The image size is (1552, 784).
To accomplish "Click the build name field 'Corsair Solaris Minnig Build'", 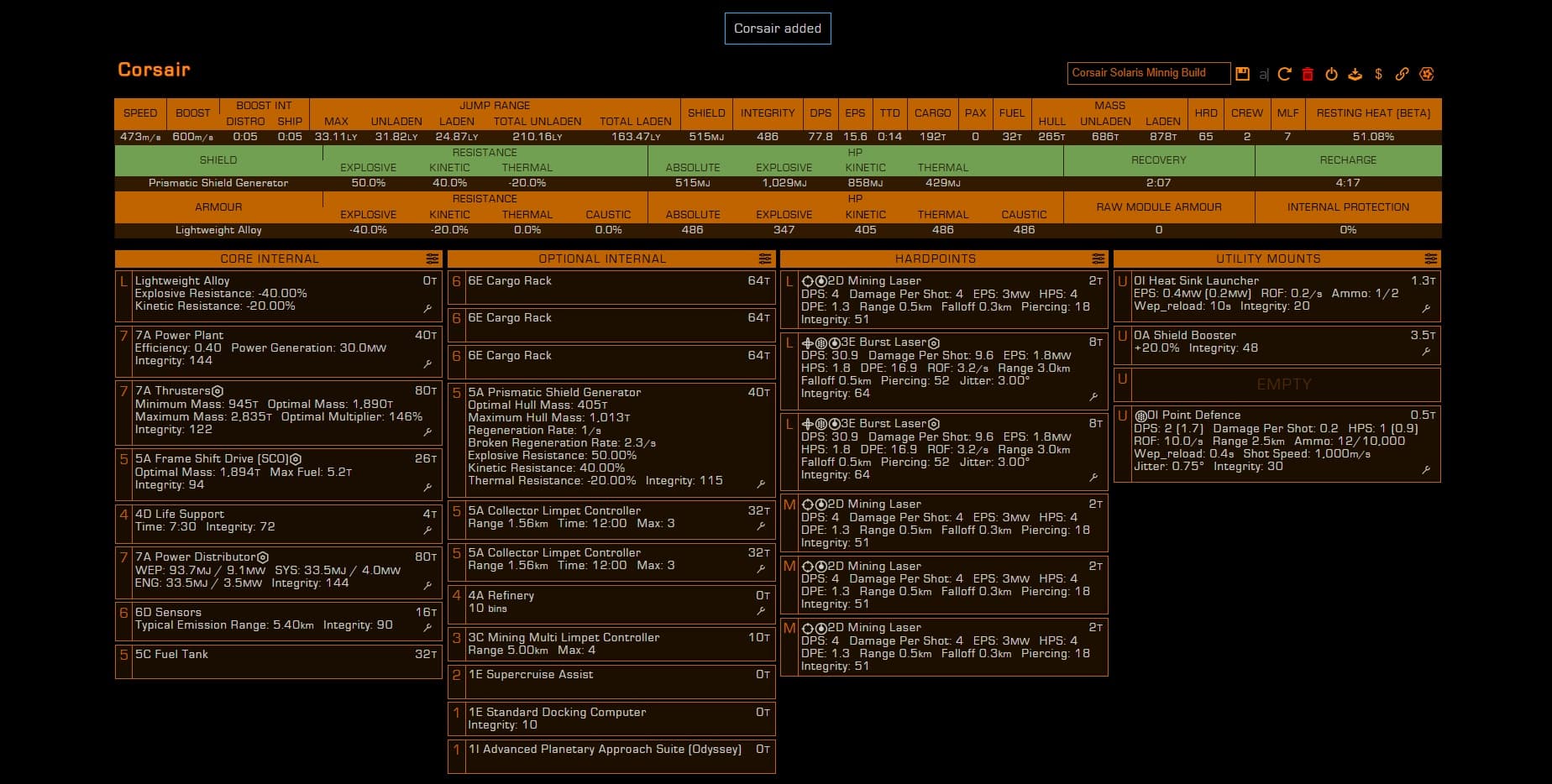I will click(x=1148, y=73).
